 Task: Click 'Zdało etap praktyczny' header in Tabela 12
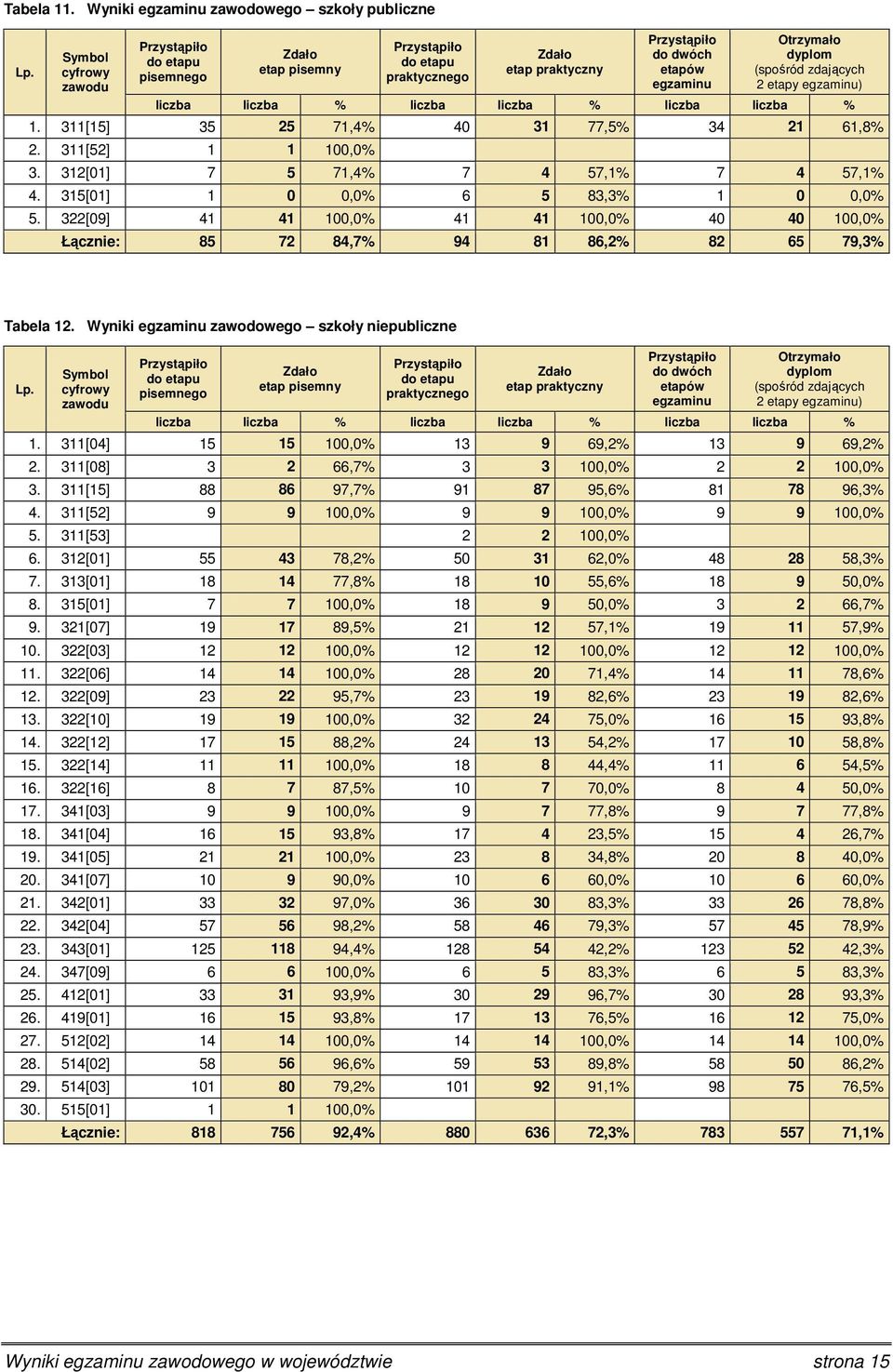click(x=554, y=379)
